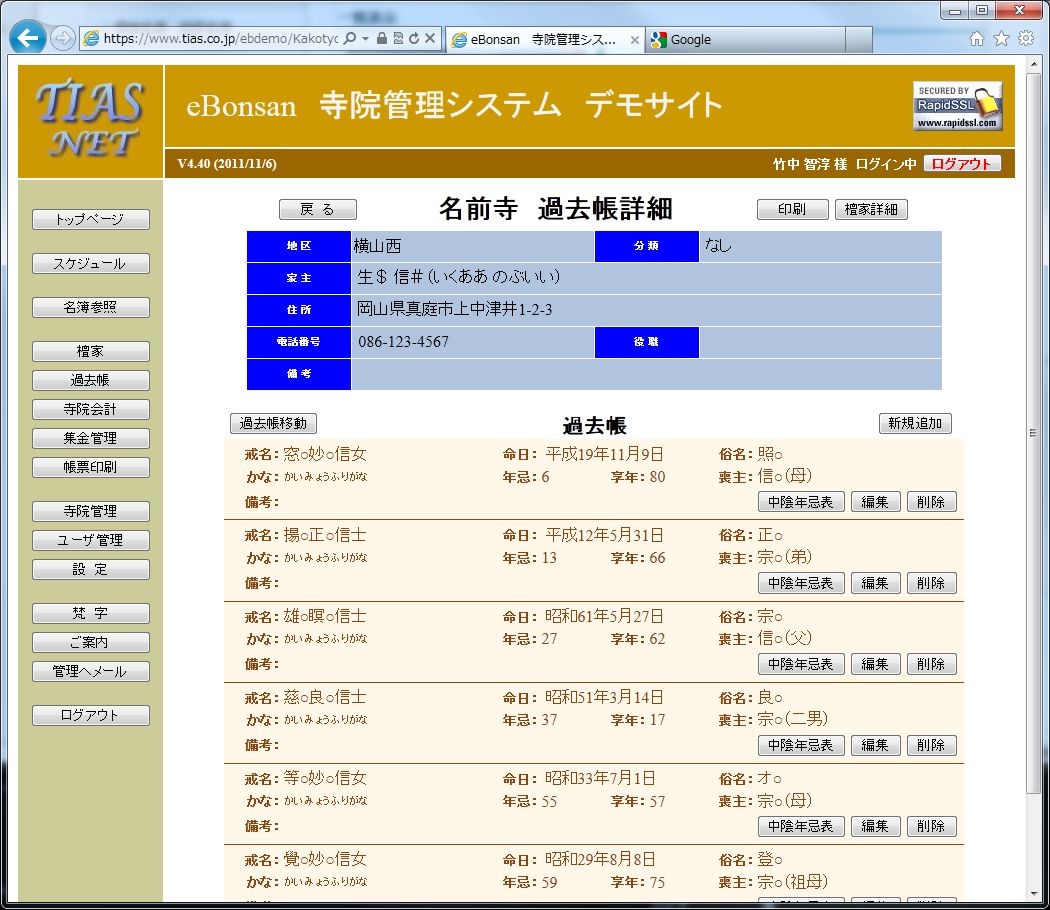Open 集金管理 in the sidebar
This screenshot has height=910, width=1050.
(x=90, y=439)
